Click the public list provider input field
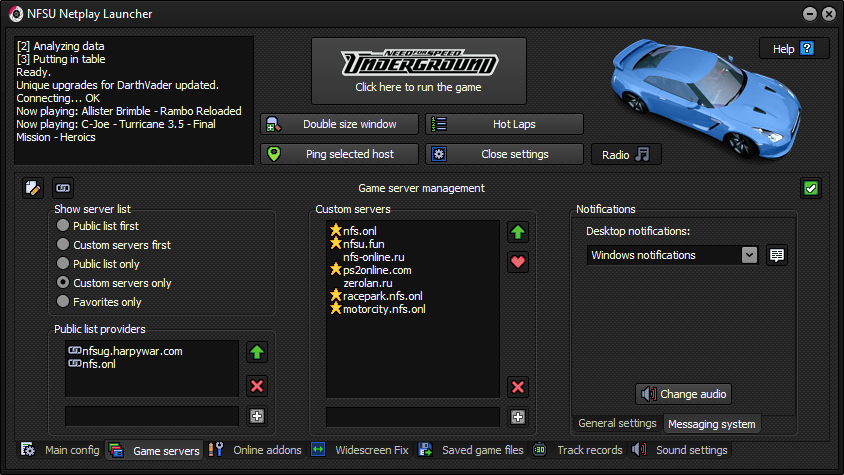The height and width of the screenshot is (475, 844). tap(152, 416)
